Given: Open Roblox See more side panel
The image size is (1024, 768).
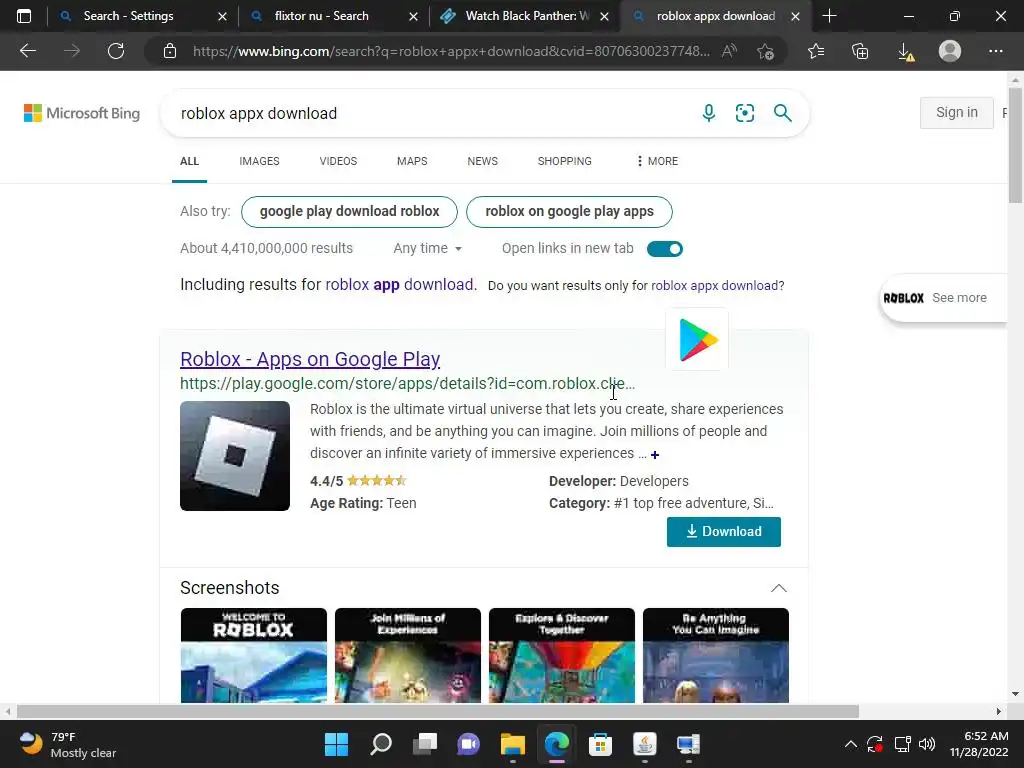Looking at the screenshot, I should click(944, 298).
